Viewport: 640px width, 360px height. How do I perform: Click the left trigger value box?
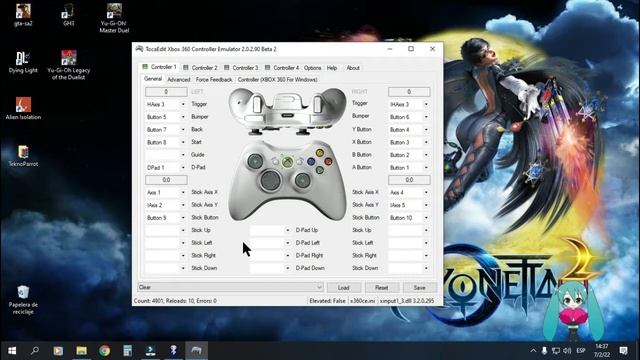coord(166,92)
